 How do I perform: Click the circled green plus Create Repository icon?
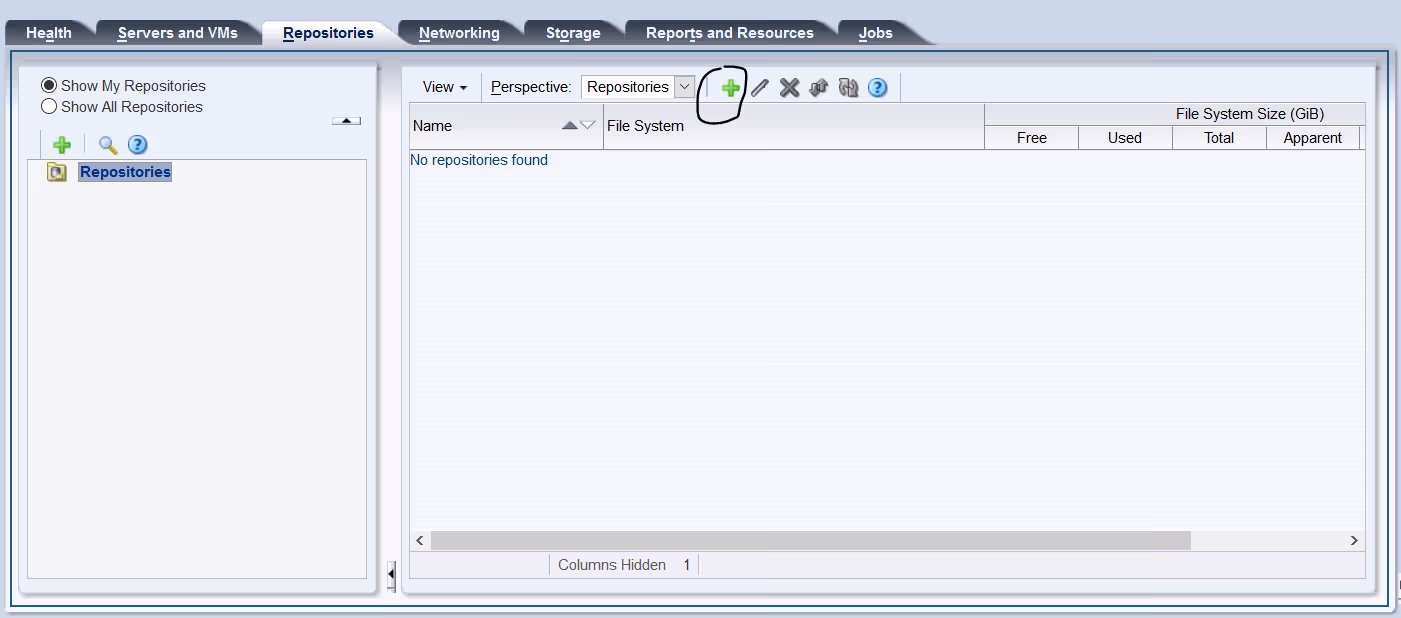tap(731, 88)
